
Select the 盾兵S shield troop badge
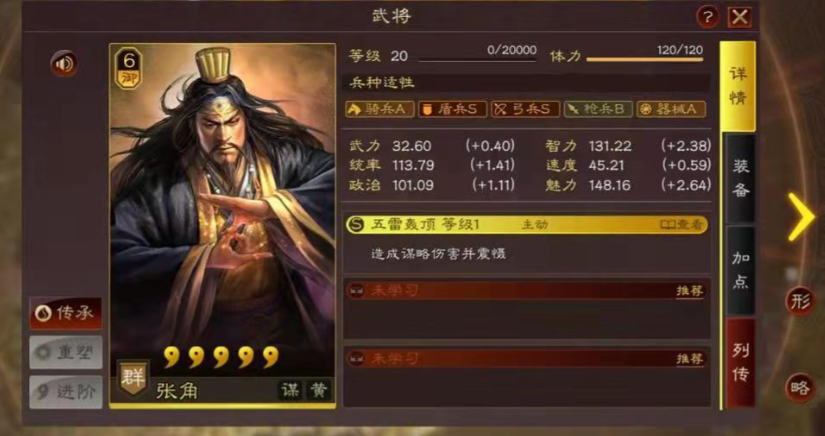click(x=452, y=109)
